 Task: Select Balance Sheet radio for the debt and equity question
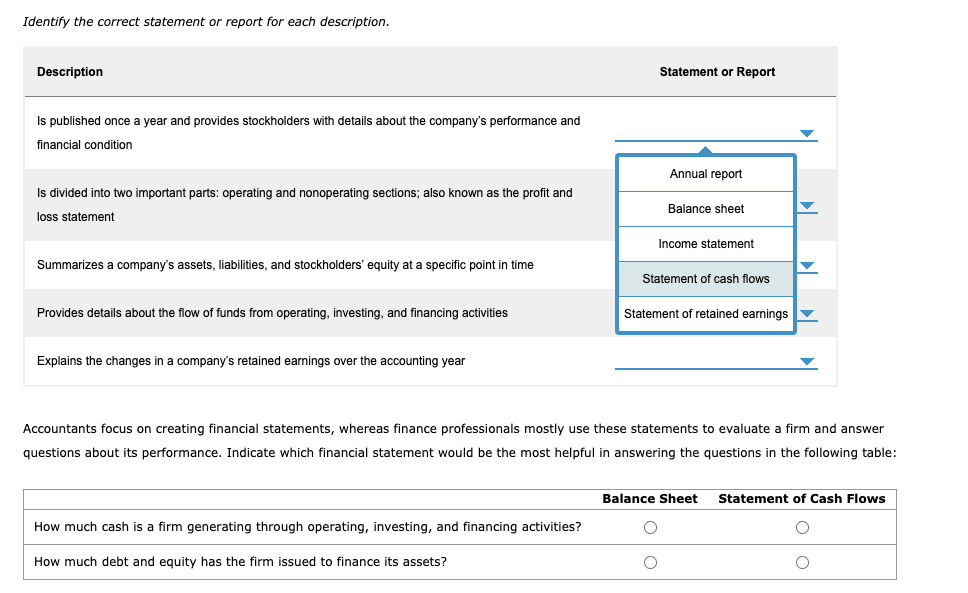click(650, 562)
